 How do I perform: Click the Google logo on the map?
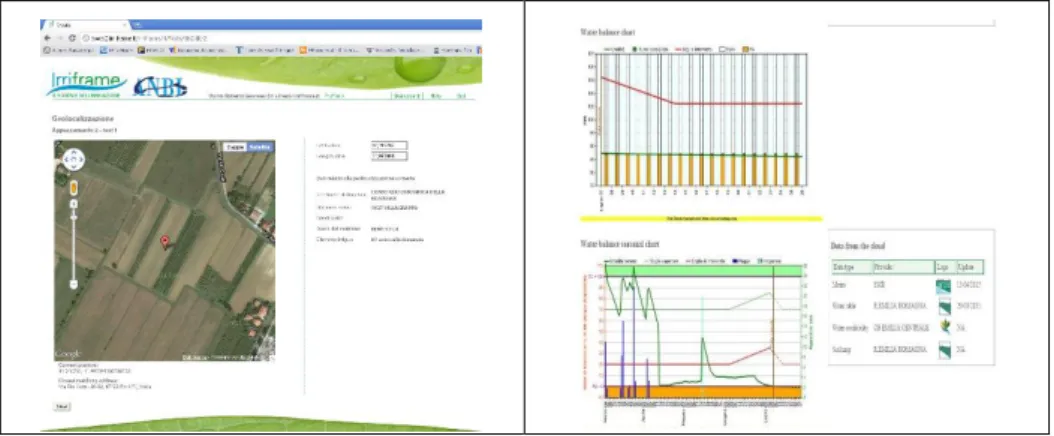[x=69, y=353]
